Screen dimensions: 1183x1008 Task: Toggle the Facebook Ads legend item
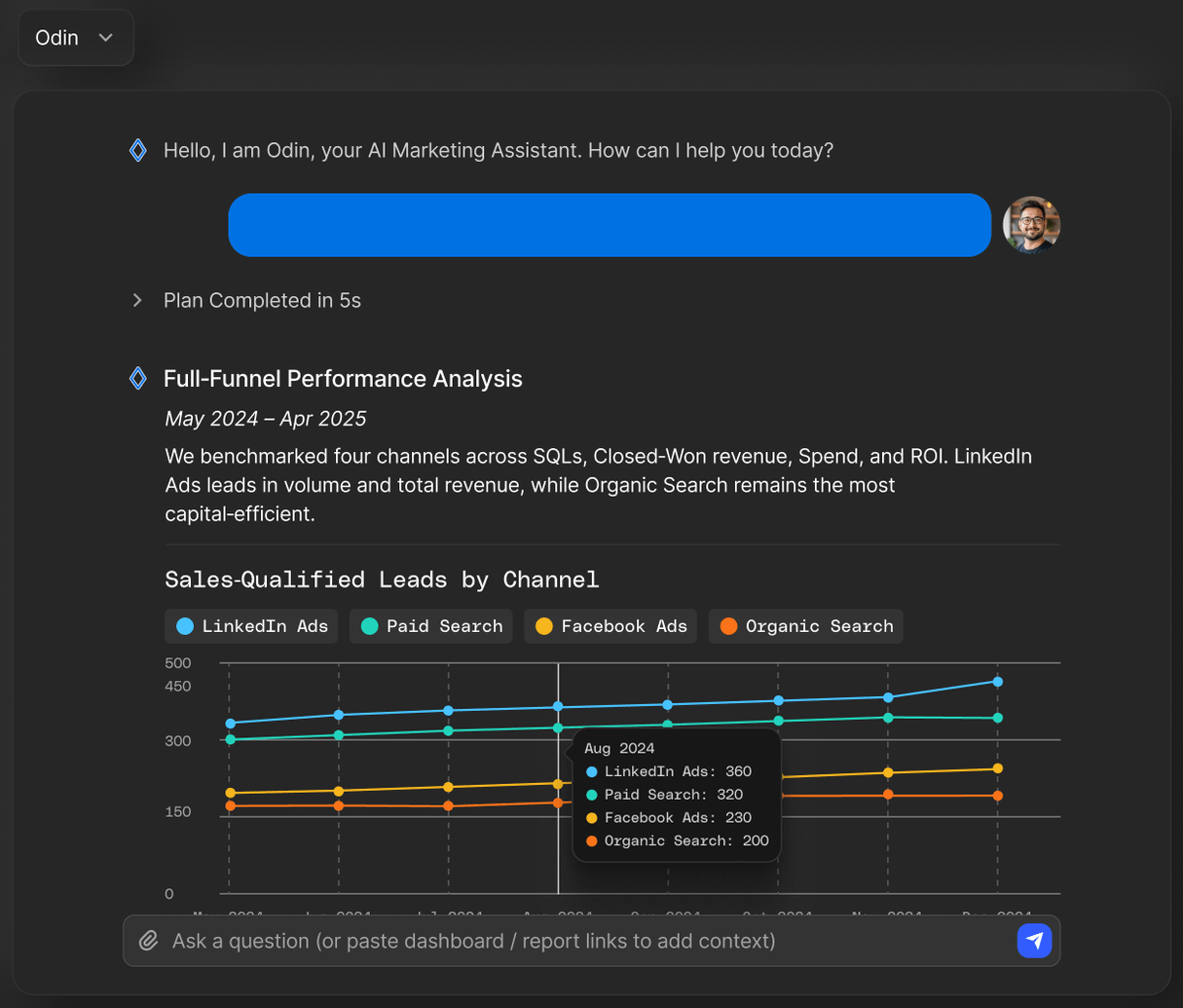(610, 626)
